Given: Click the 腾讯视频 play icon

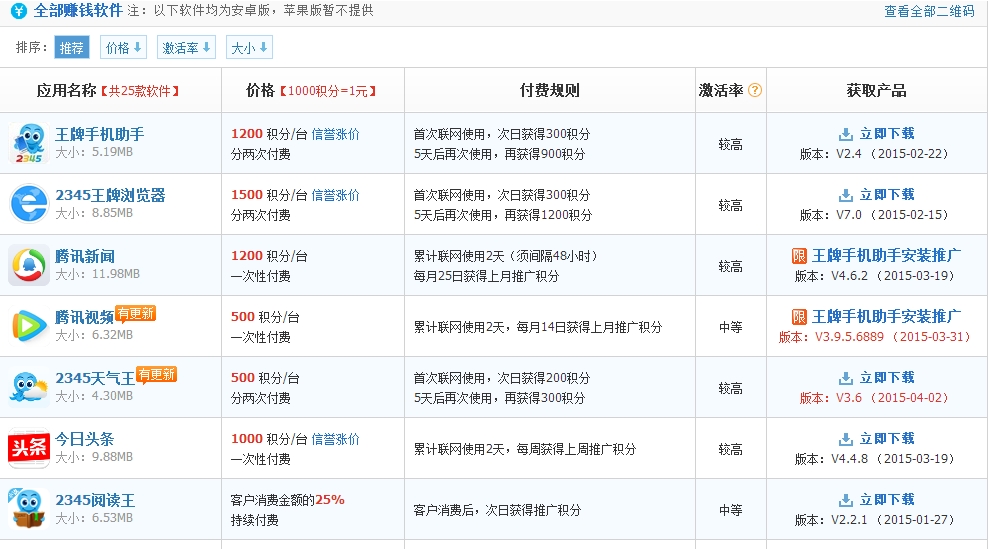Looking at the screenshot, I should point(29,326).
